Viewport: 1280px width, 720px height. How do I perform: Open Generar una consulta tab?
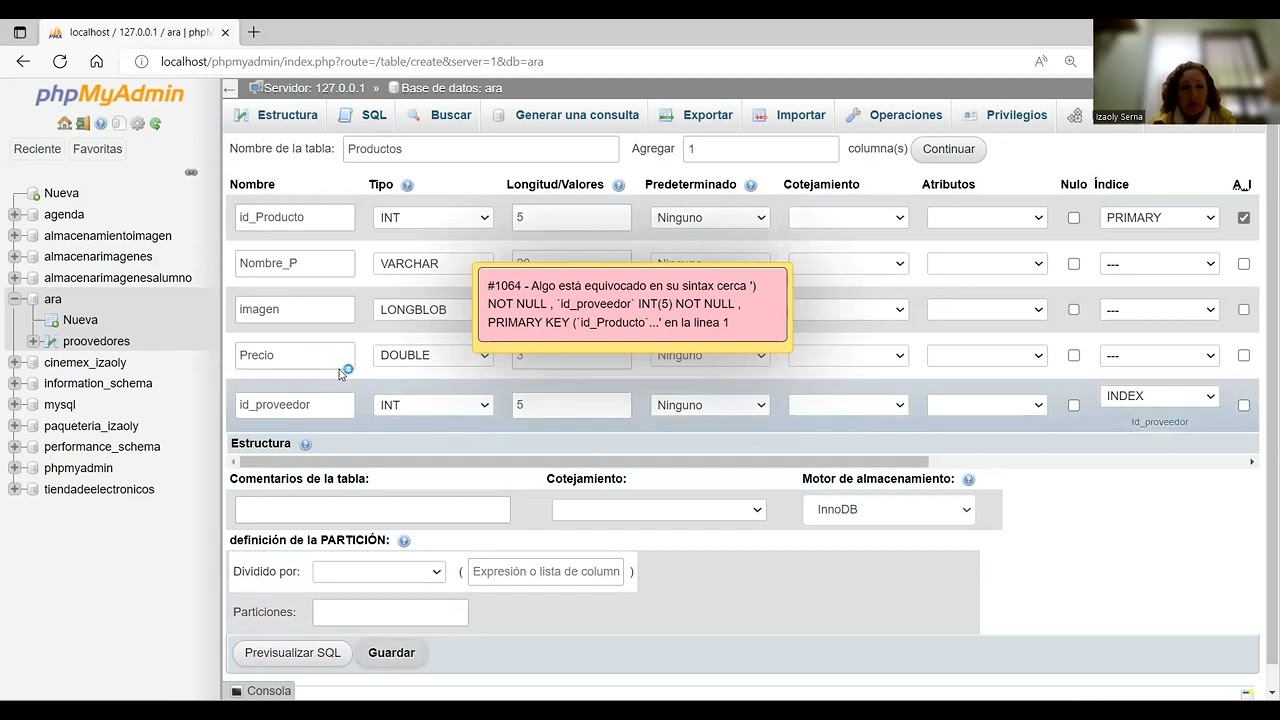click(566, 115)
